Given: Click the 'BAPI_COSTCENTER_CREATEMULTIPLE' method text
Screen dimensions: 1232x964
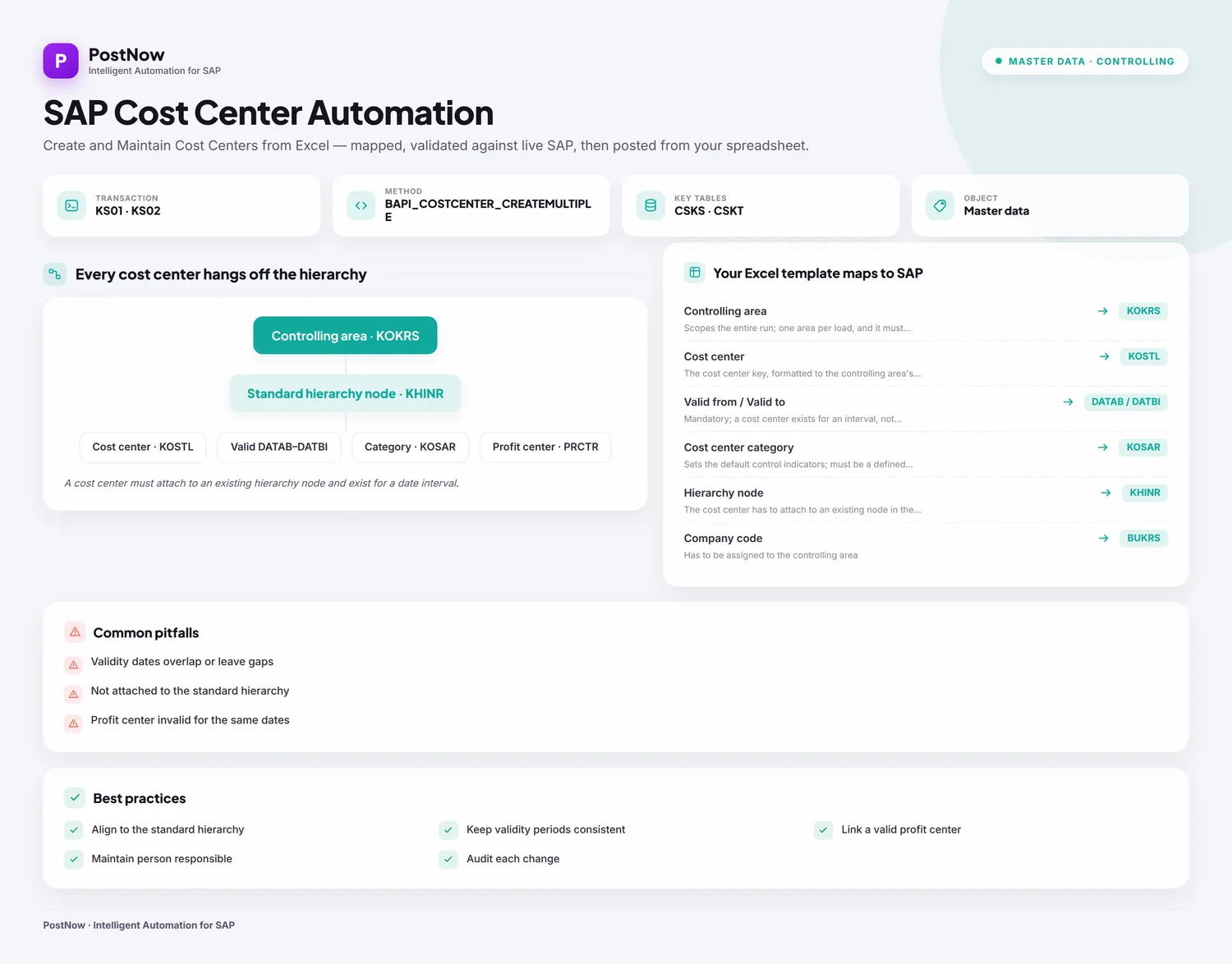Looking at the screenshot, I should (x=488, y=210).
